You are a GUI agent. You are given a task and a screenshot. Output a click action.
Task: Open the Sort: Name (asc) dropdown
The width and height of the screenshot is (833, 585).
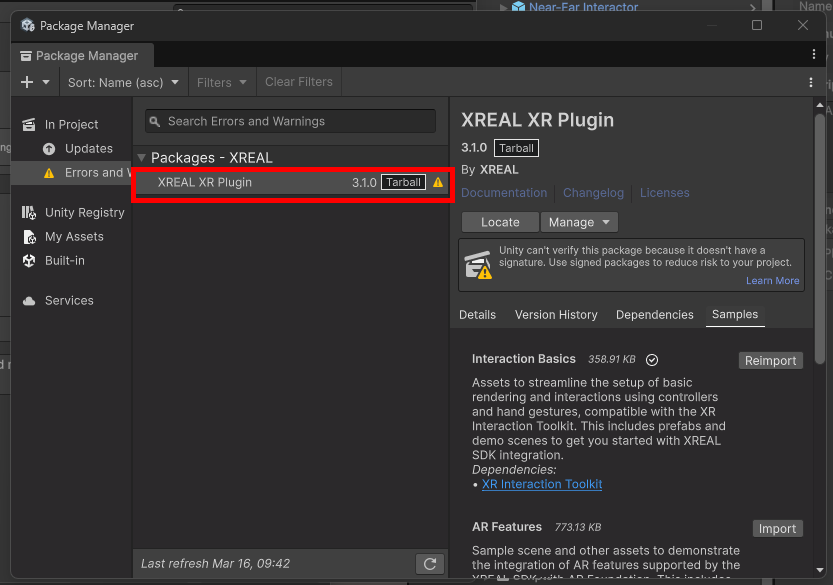(123, 82)
